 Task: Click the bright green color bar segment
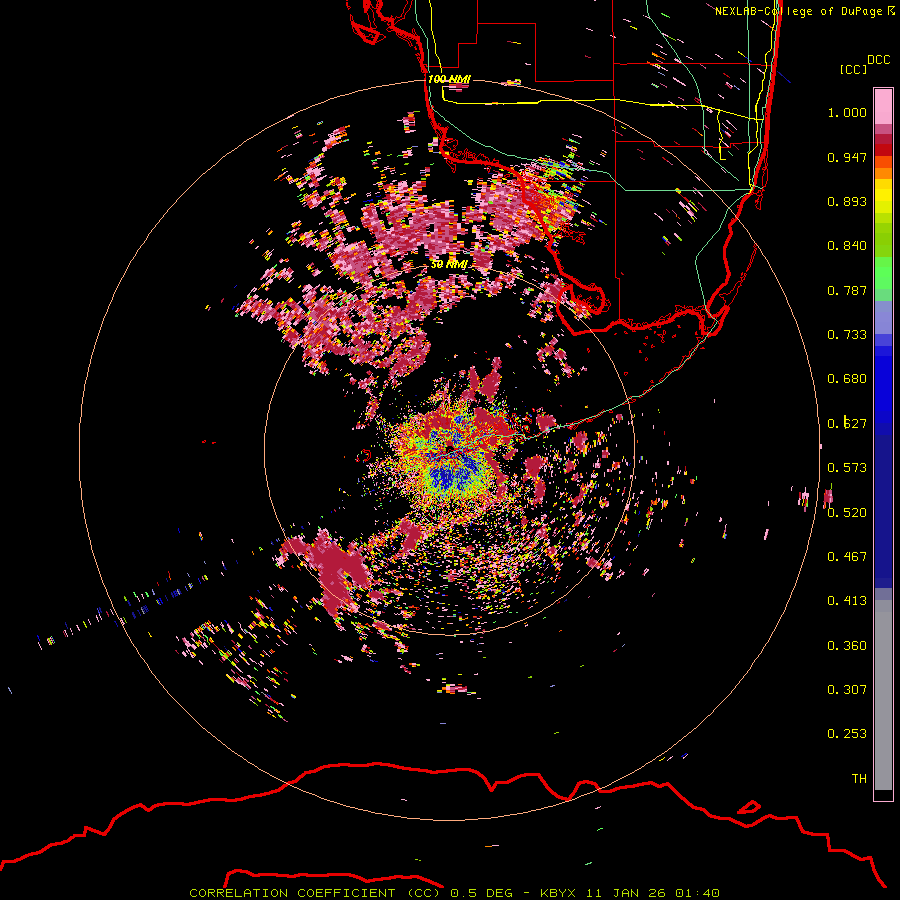tap(883, 273)
